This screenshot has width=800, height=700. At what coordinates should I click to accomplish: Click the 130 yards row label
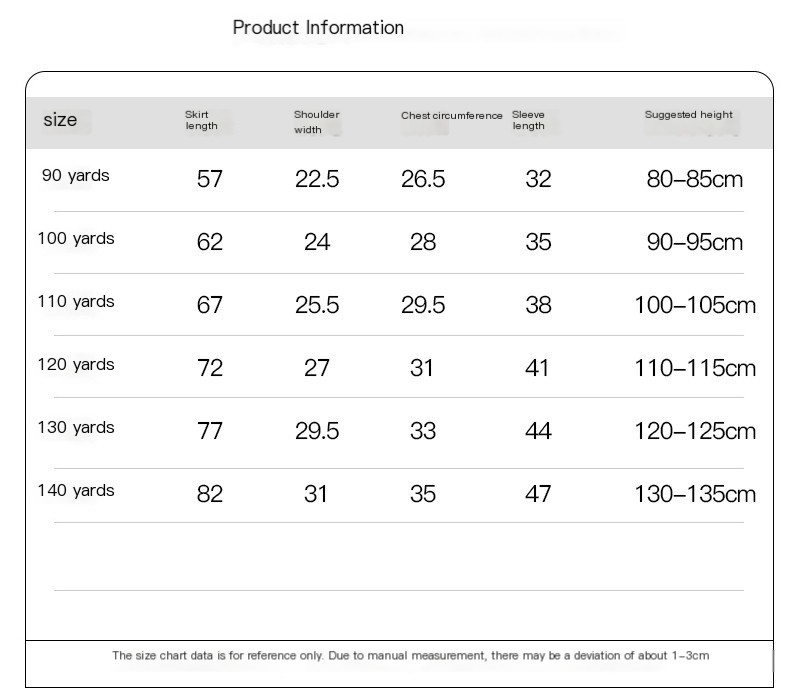(x=76, y=427)
